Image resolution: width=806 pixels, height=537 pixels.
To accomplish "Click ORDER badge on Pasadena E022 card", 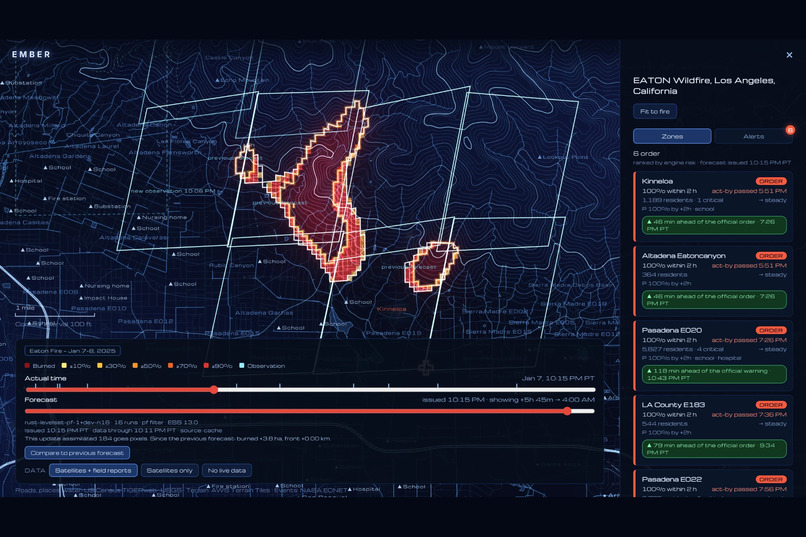I will click(771, 479).
